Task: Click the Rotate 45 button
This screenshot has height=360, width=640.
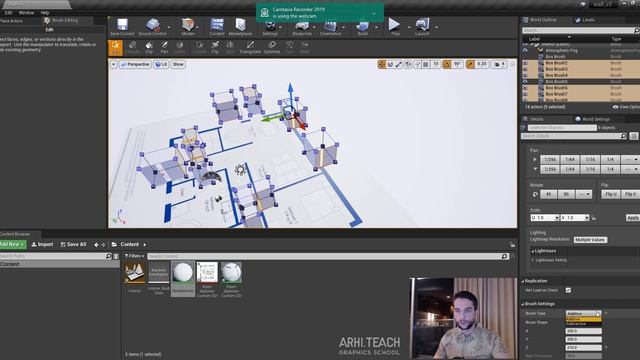Action: tap(548, 194)
